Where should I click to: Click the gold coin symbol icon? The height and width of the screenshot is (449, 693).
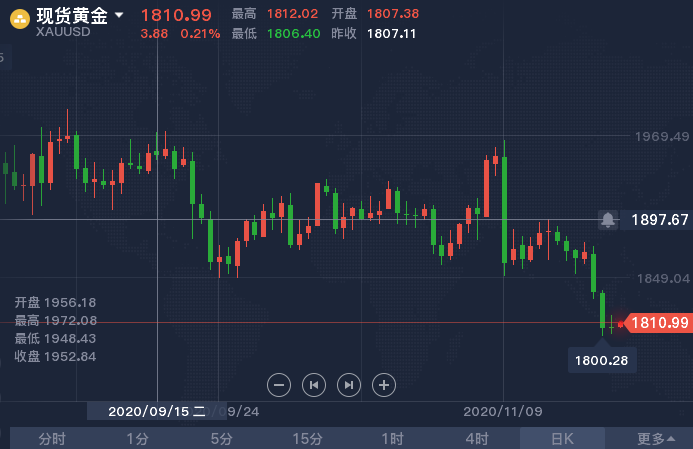pyautogui.click(x=17, y=18)
